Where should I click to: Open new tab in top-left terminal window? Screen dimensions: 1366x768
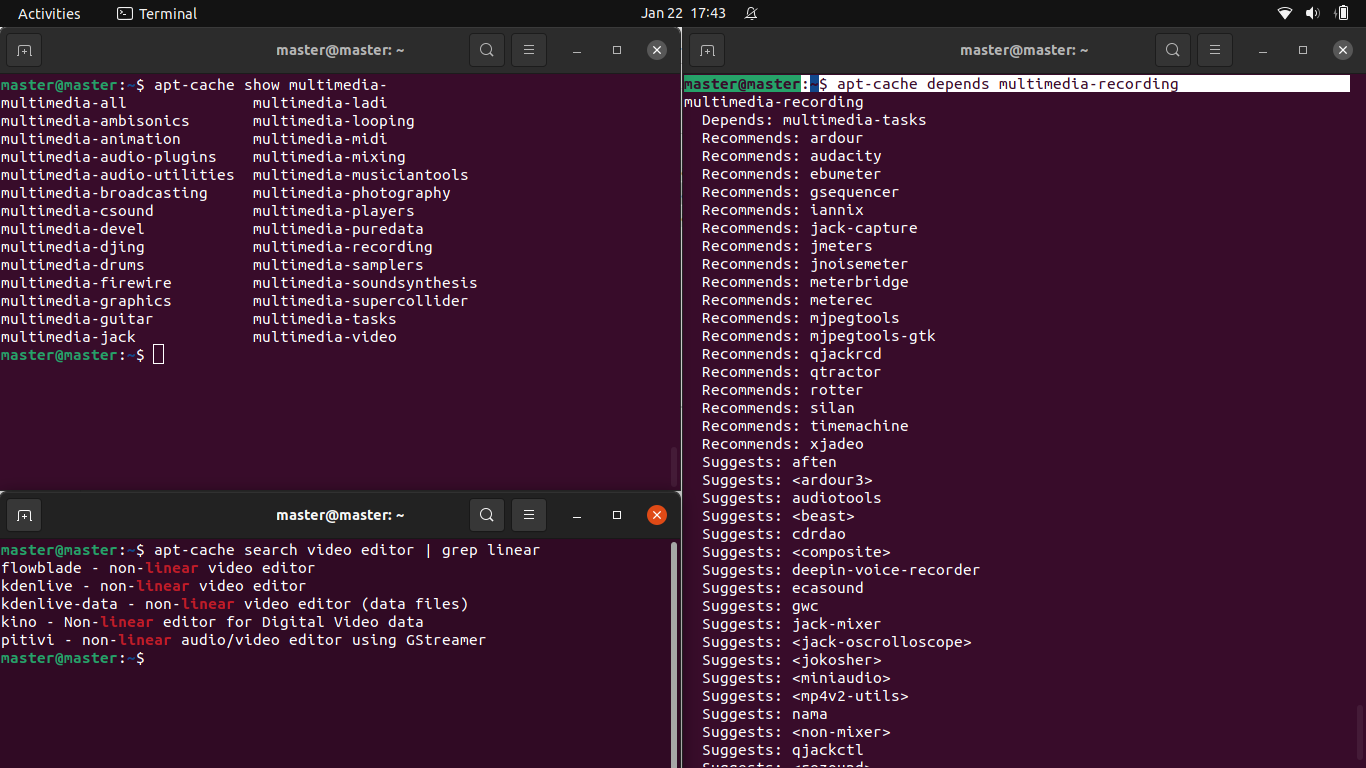24,50
